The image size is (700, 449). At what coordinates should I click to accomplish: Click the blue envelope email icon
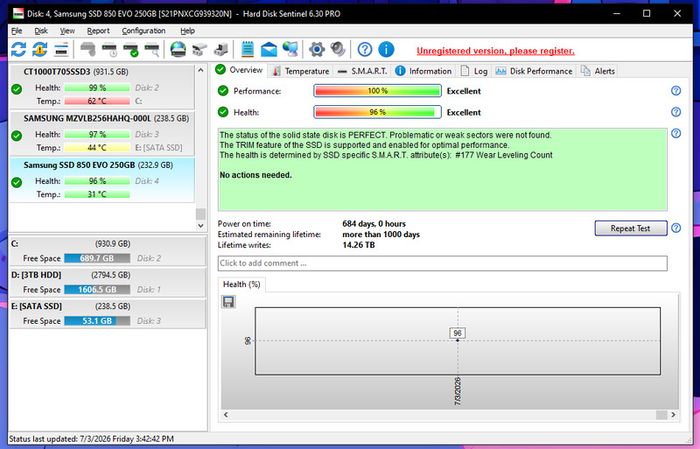269,49
